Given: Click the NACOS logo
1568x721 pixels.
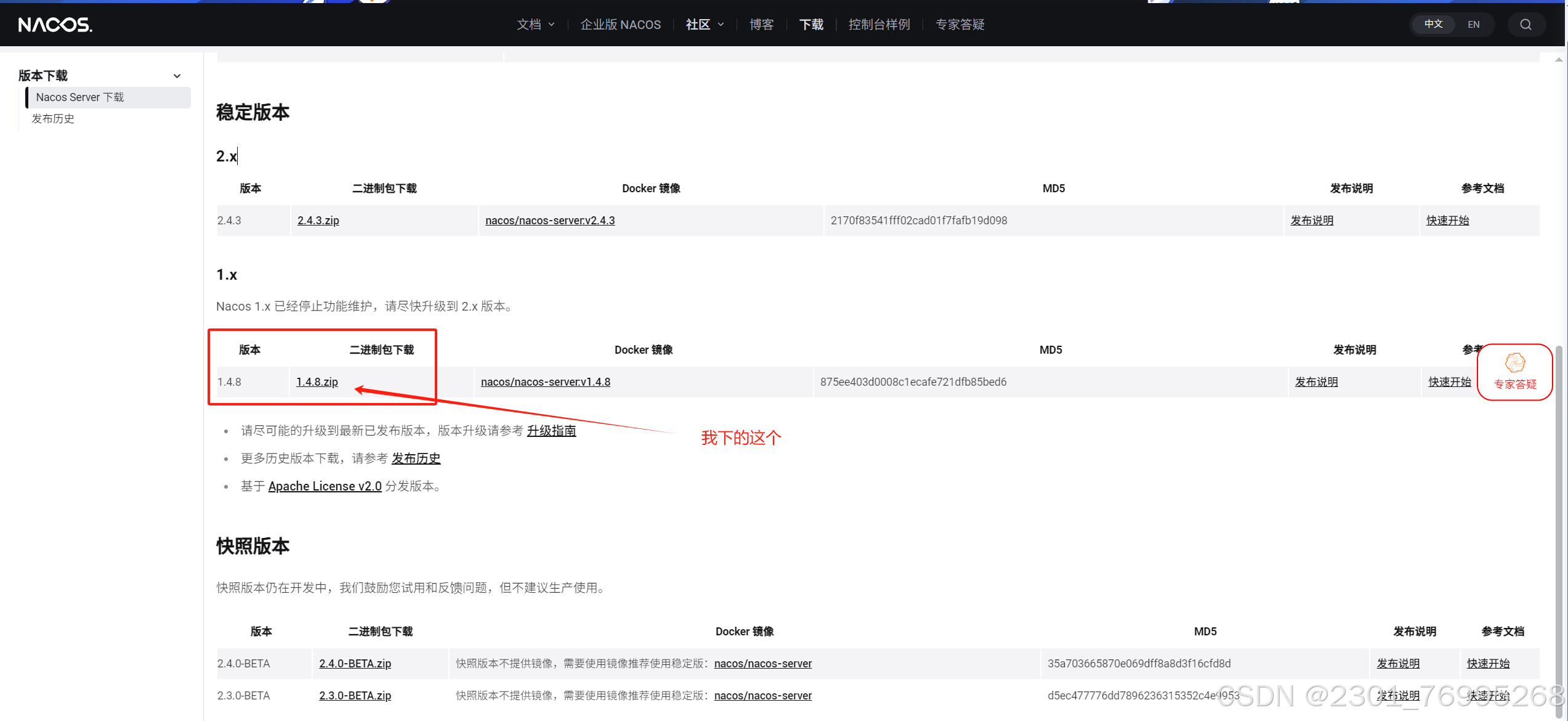Looking at the screenshot, I should tap(55, 25).
